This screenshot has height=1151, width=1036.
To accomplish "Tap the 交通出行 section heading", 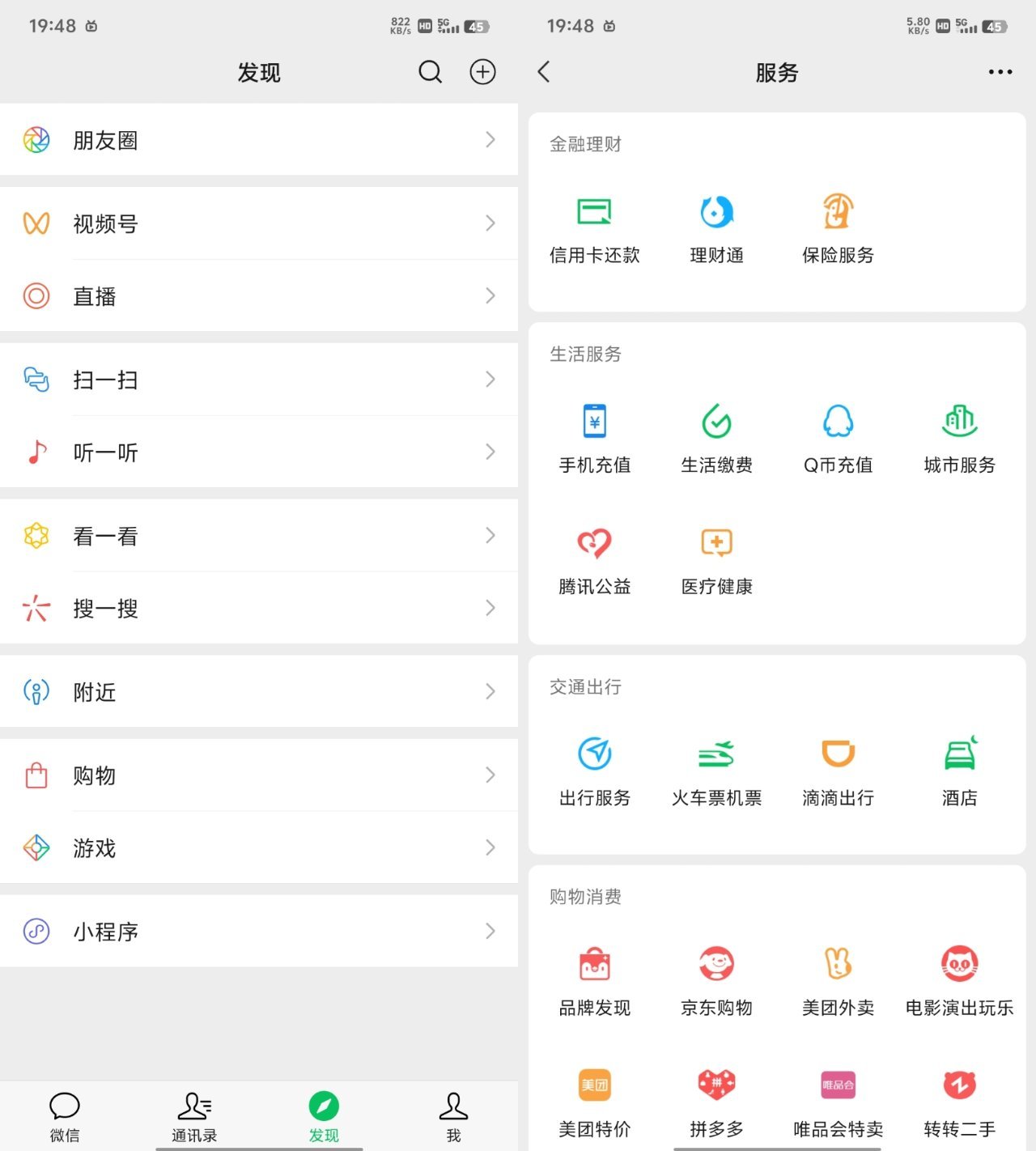I will coord(585,687).
